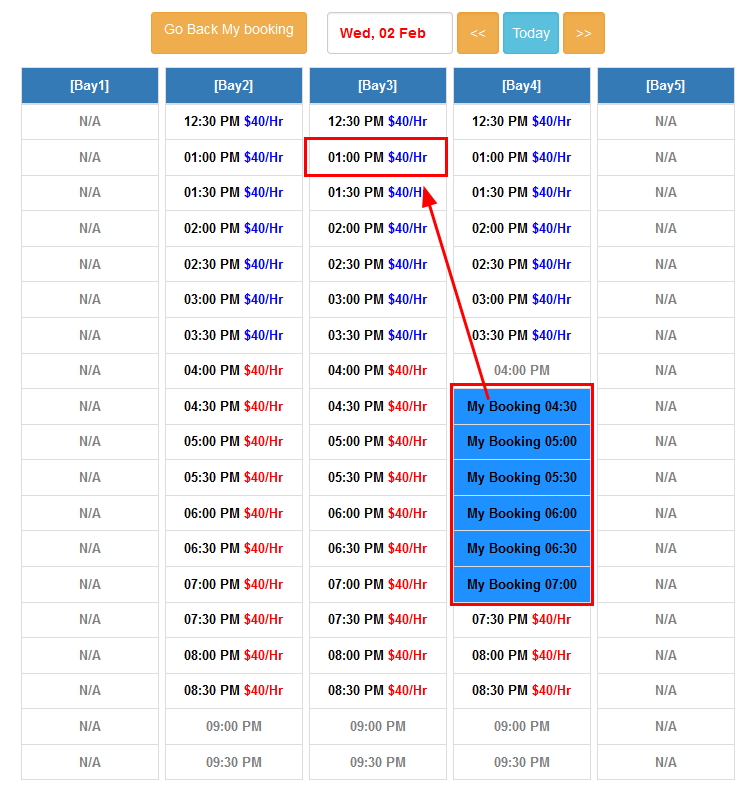Viewport: 744px width, 788px height.
Task: Select the Bay2 column header
Action: tap(234, 86)
